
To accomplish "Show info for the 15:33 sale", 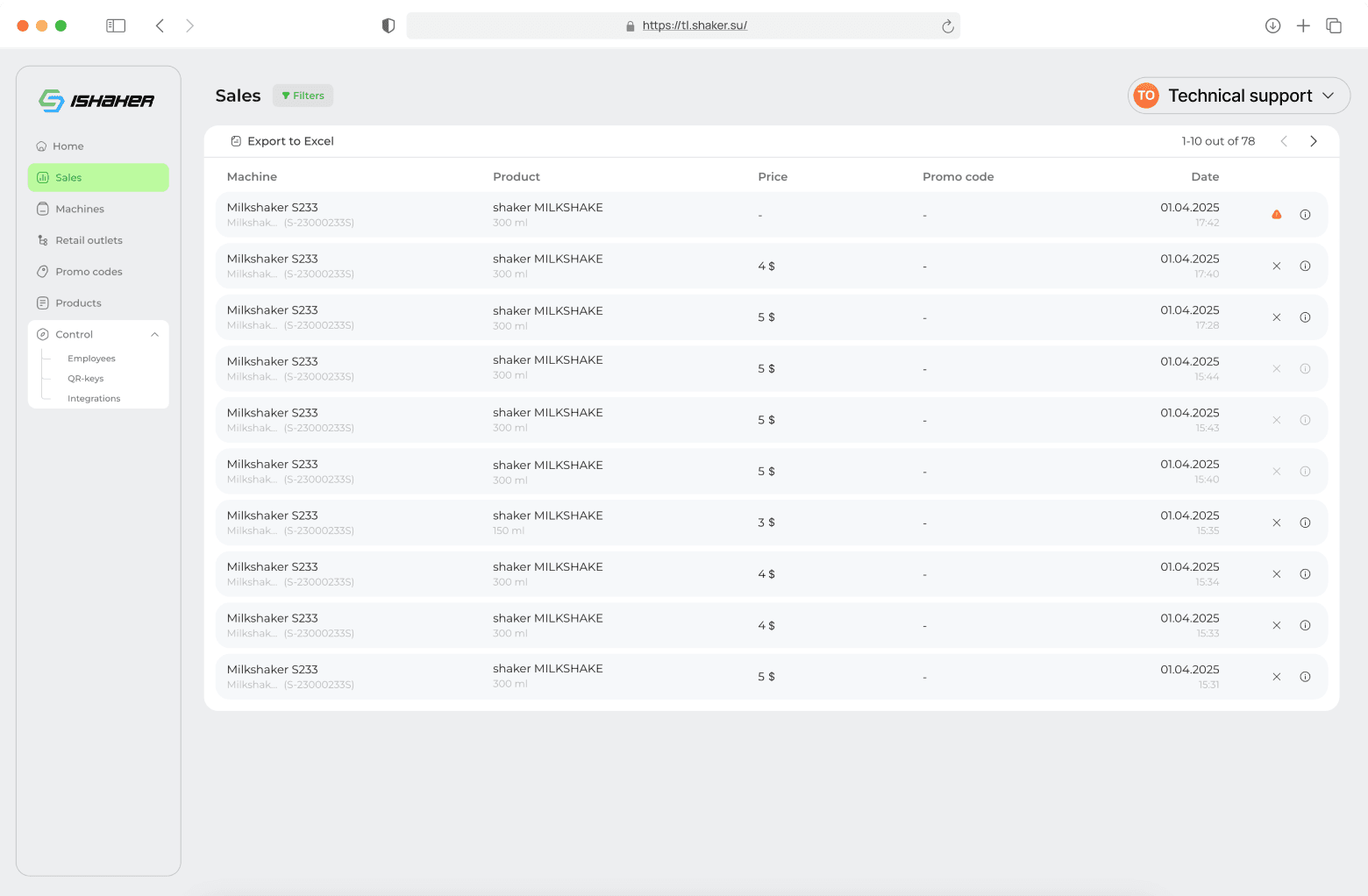I will click(x=1305, y=625).
